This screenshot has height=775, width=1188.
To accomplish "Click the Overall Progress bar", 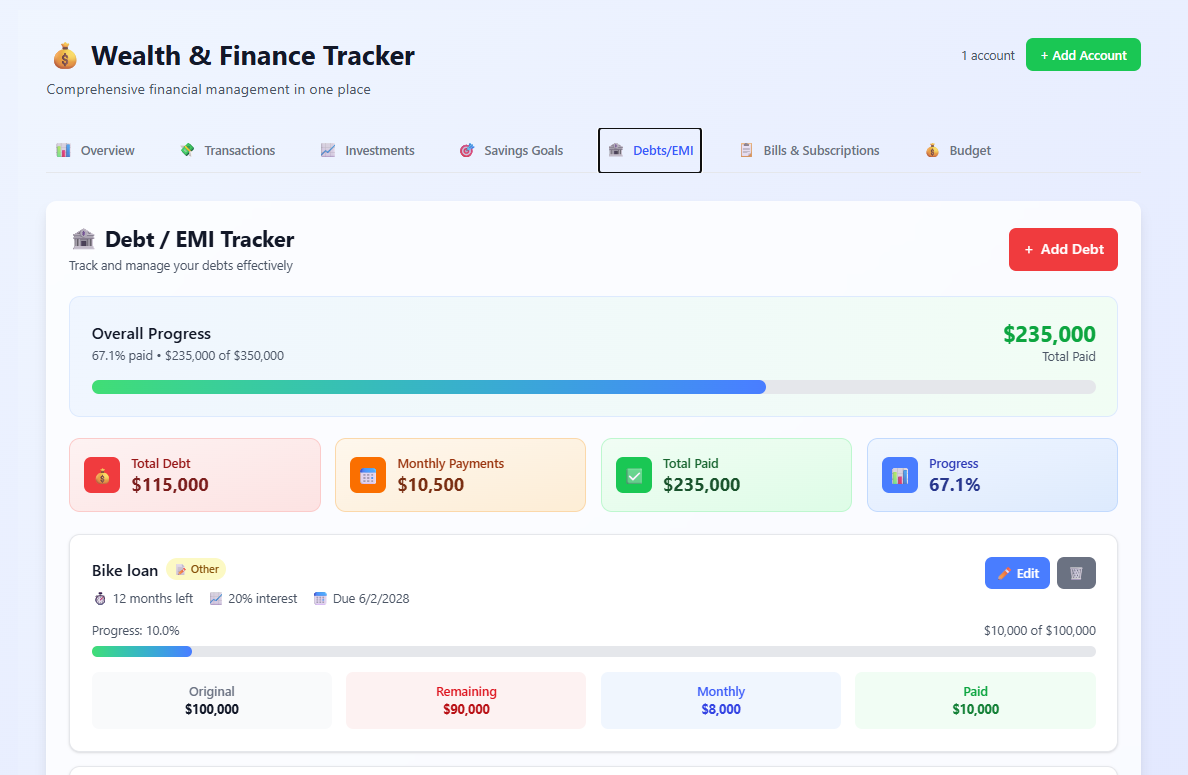I will pyautogui.click(x=594, y=386).
